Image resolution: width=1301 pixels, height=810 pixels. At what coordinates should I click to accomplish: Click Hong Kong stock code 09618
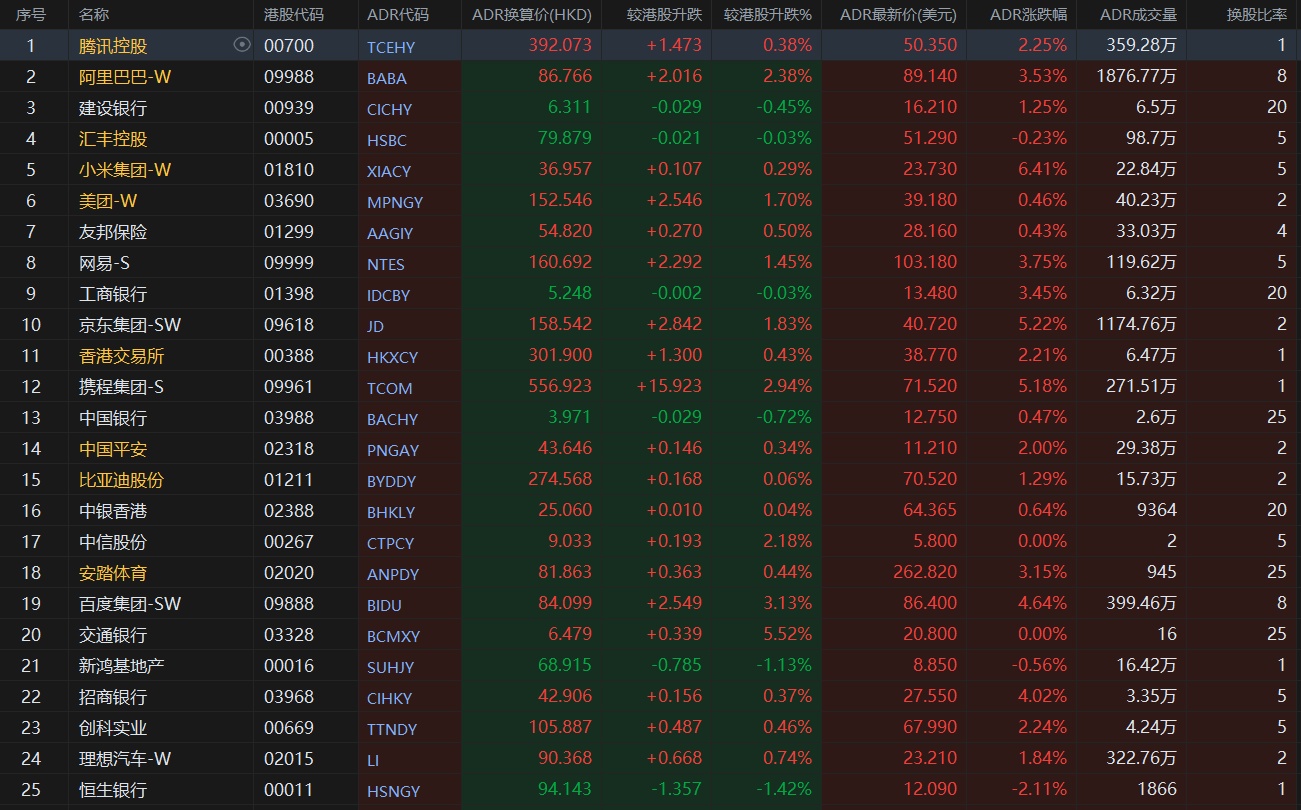289,325
